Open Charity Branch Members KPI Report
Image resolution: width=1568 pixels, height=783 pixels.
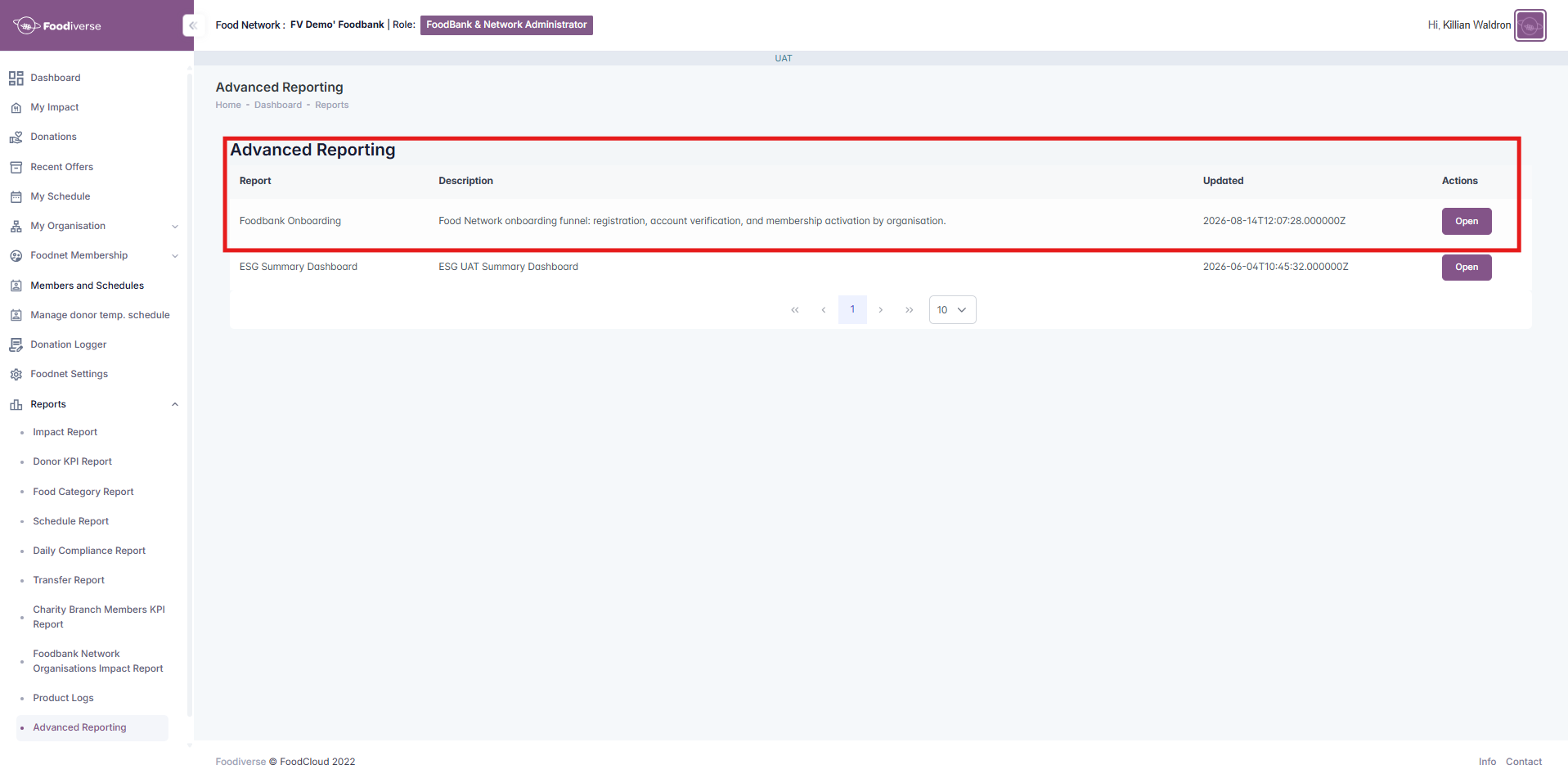click(x=98, y=617)
